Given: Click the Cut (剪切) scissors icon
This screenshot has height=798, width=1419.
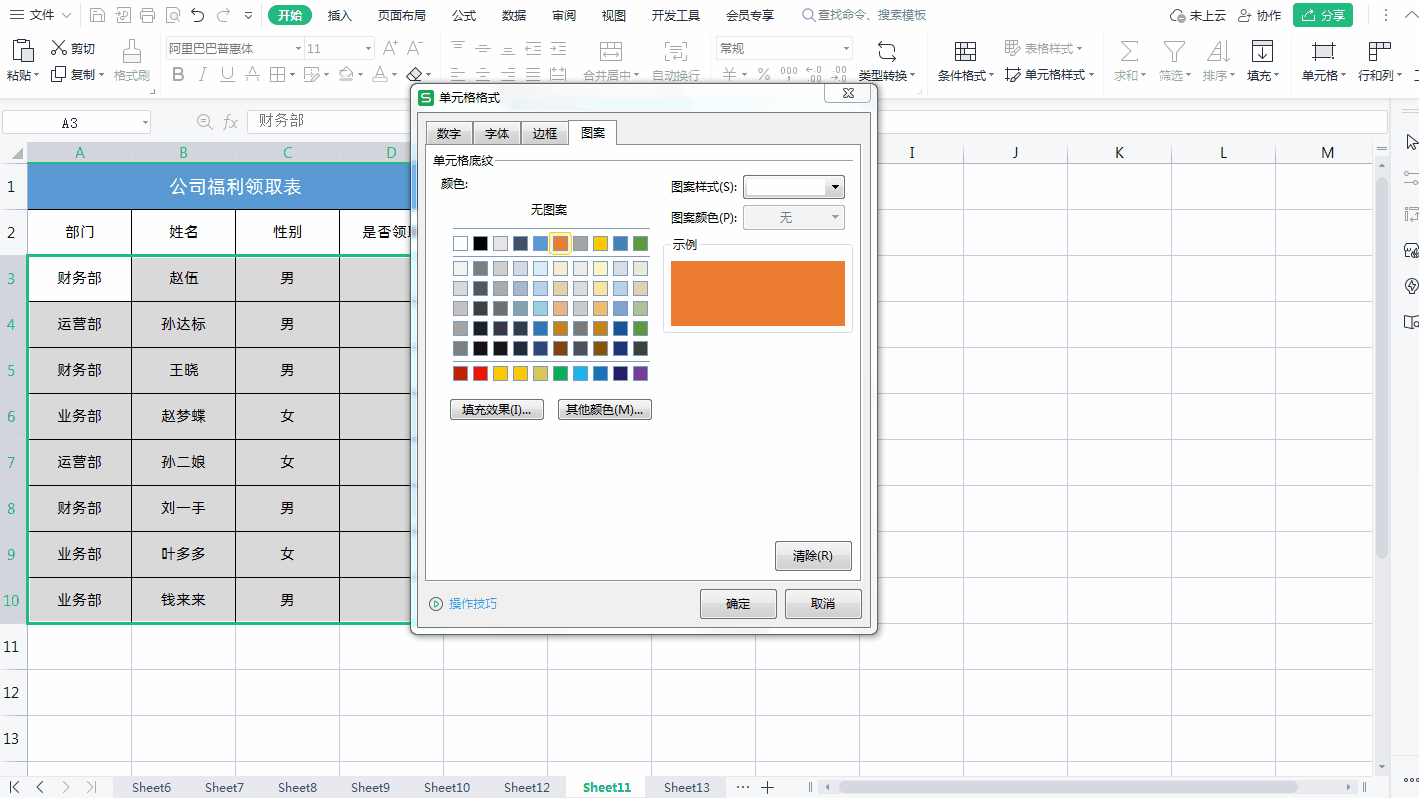Looking at the screenshot, I should (x=59, y=48).
